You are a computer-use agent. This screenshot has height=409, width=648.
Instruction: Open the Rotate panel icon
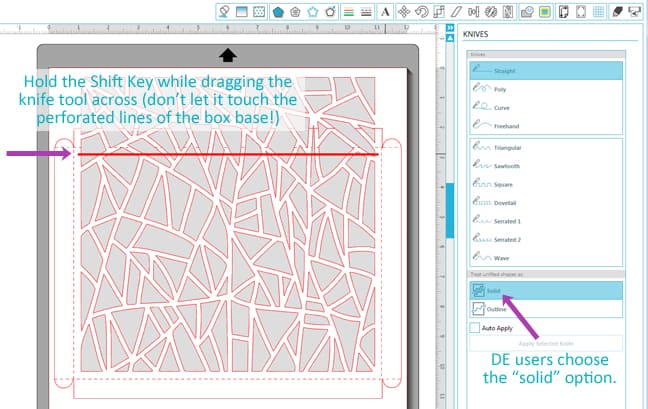pos(422,12)
